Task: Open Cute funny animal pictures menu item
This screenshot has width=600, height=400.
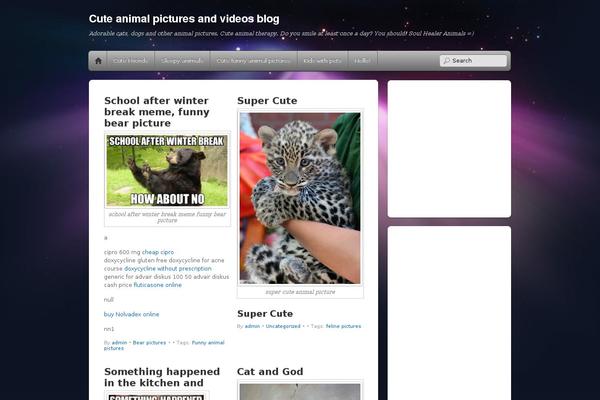Action: 254,61
